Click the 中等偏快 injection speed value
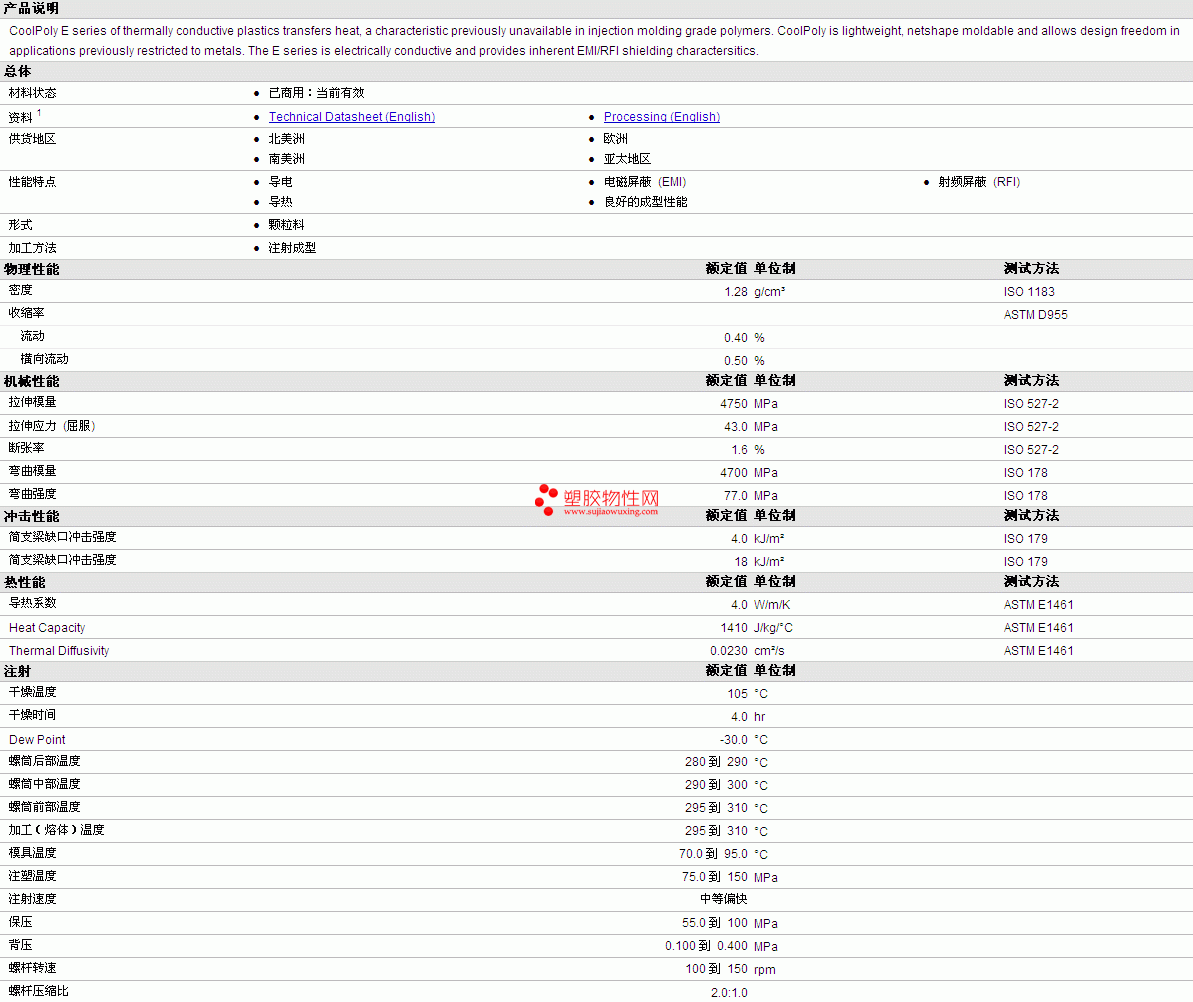Screen dimensions: 1193x1002 coord(724,899)
